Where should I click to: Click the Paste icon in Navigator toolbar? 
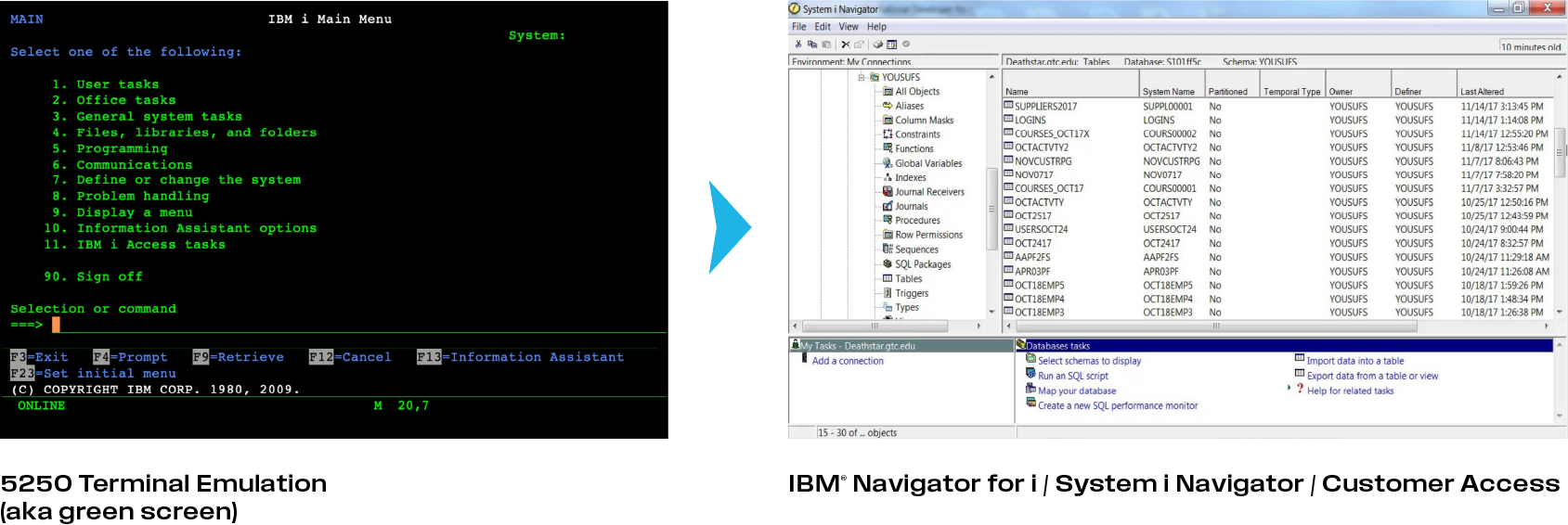pyautogui.click(x=826, y=44)
